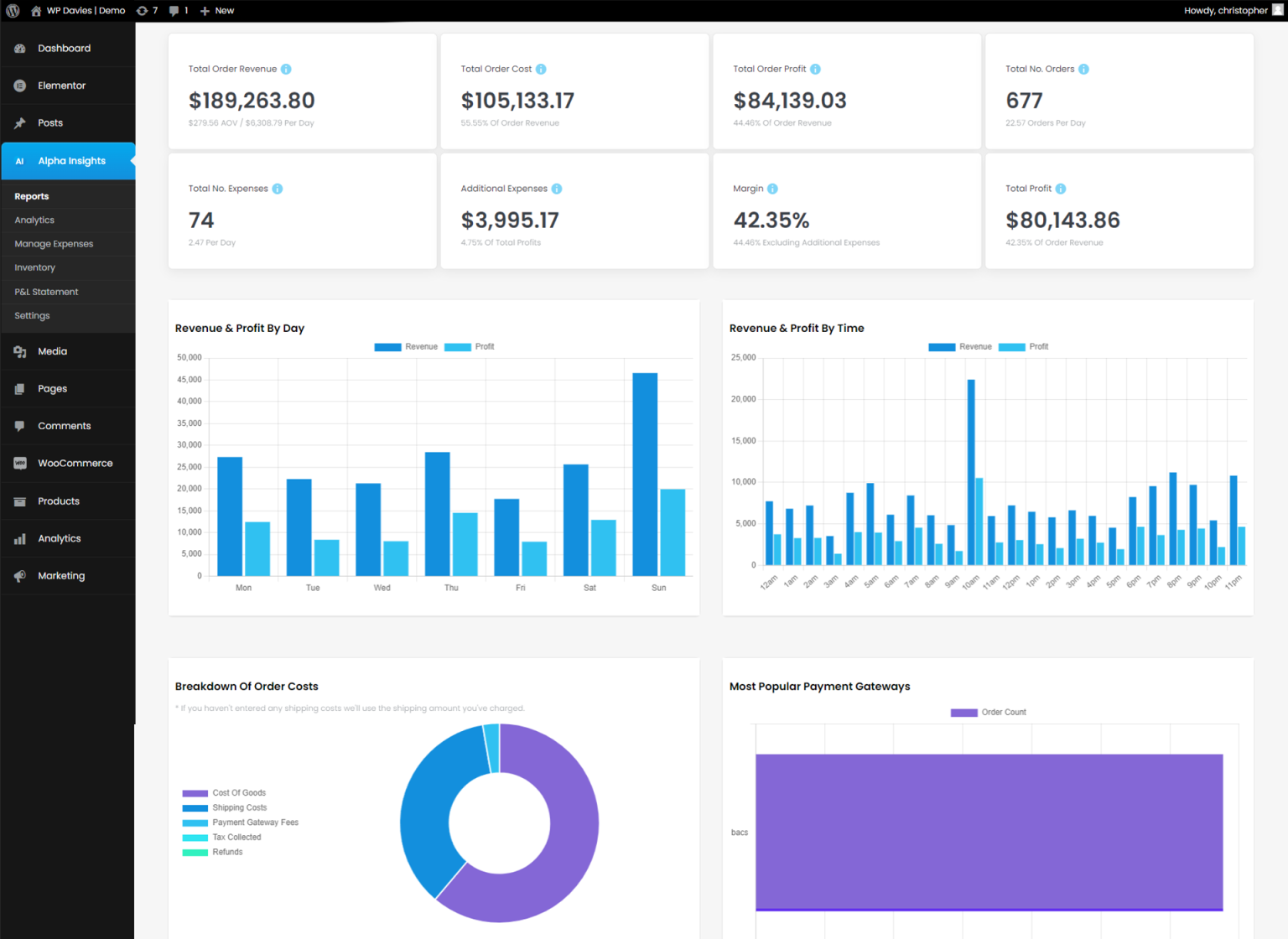Click the info icon beside Total Order Revenue
The height and width of the screenshot is (939, 1288).
pyautogui.click(x=286, y=69)
